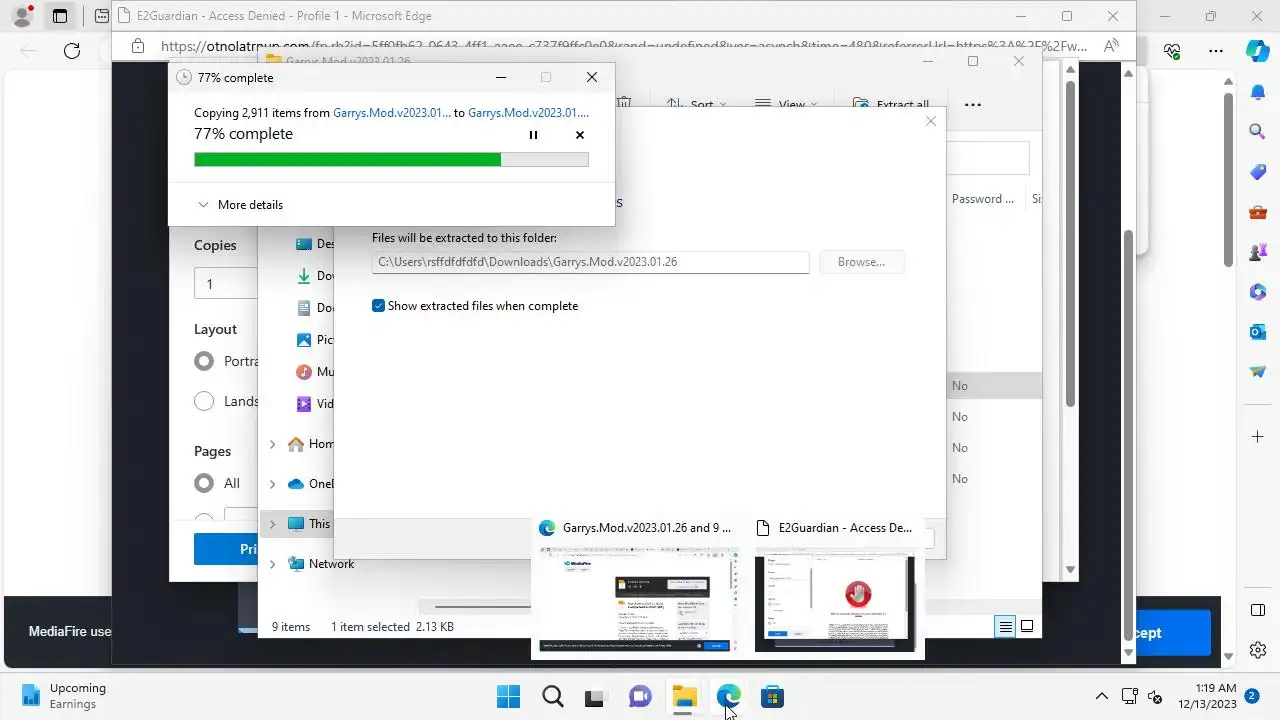Screen dimensions: 1280x720
Task: Open Upcoming Earnings widget
Action: tap(62, 696)
